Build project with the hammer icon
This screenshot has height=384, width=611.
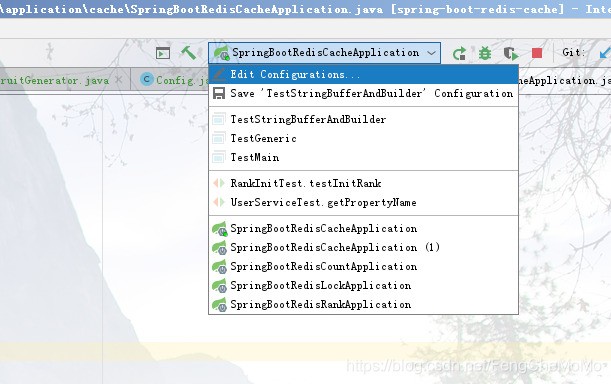tap(189, 53)
